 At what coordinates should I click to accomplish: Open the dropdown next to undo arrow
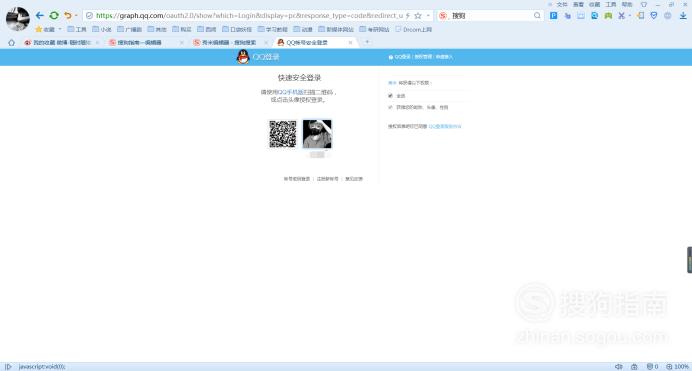point(76,15)
